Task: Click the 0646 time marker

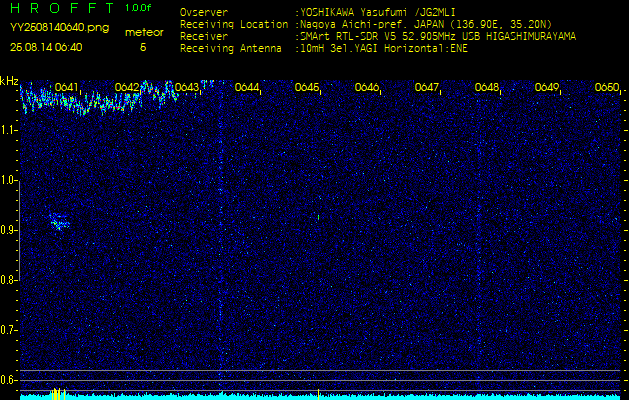Action: (x=367, y=87)
